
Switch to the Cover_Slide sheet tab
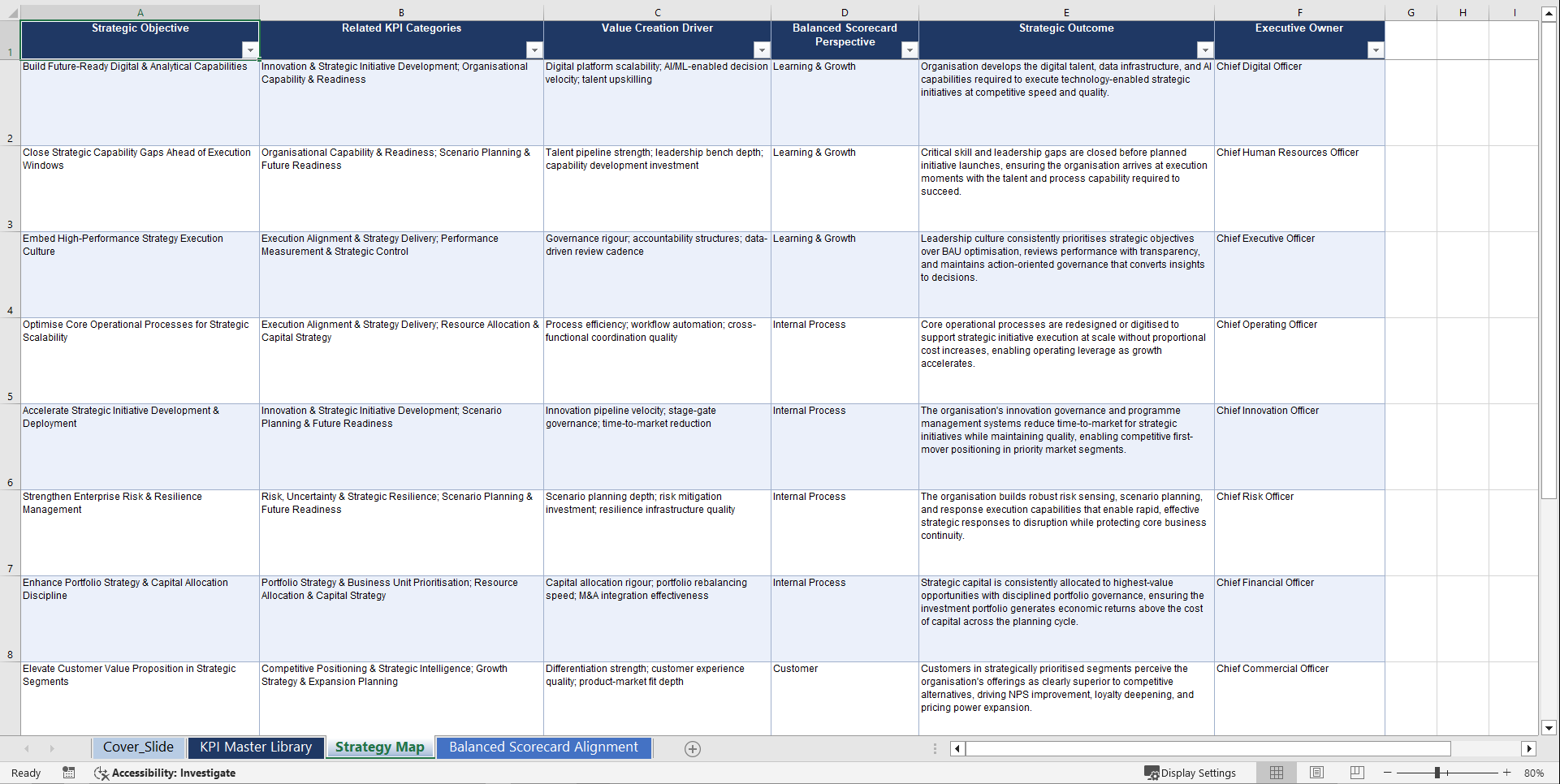[138, 747]
